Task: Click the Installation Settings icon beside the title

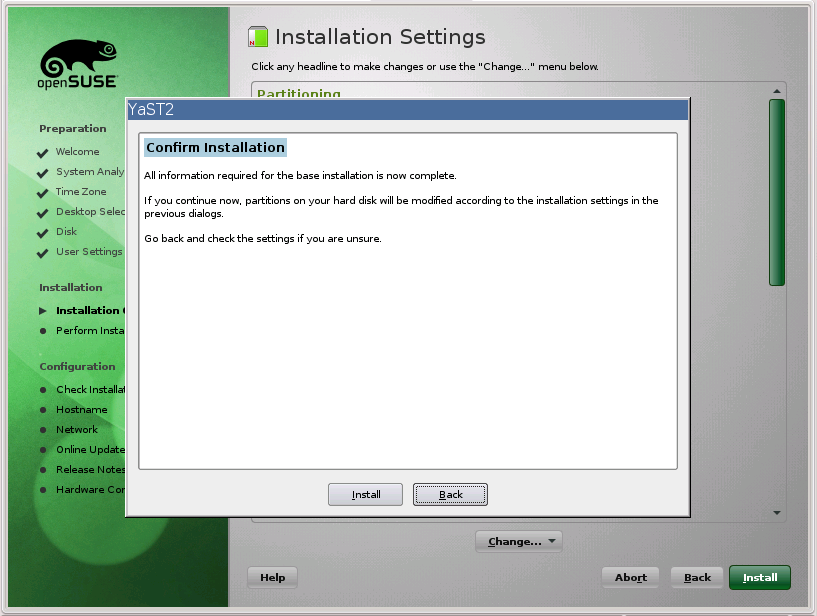Action: [x=258, y=37]
